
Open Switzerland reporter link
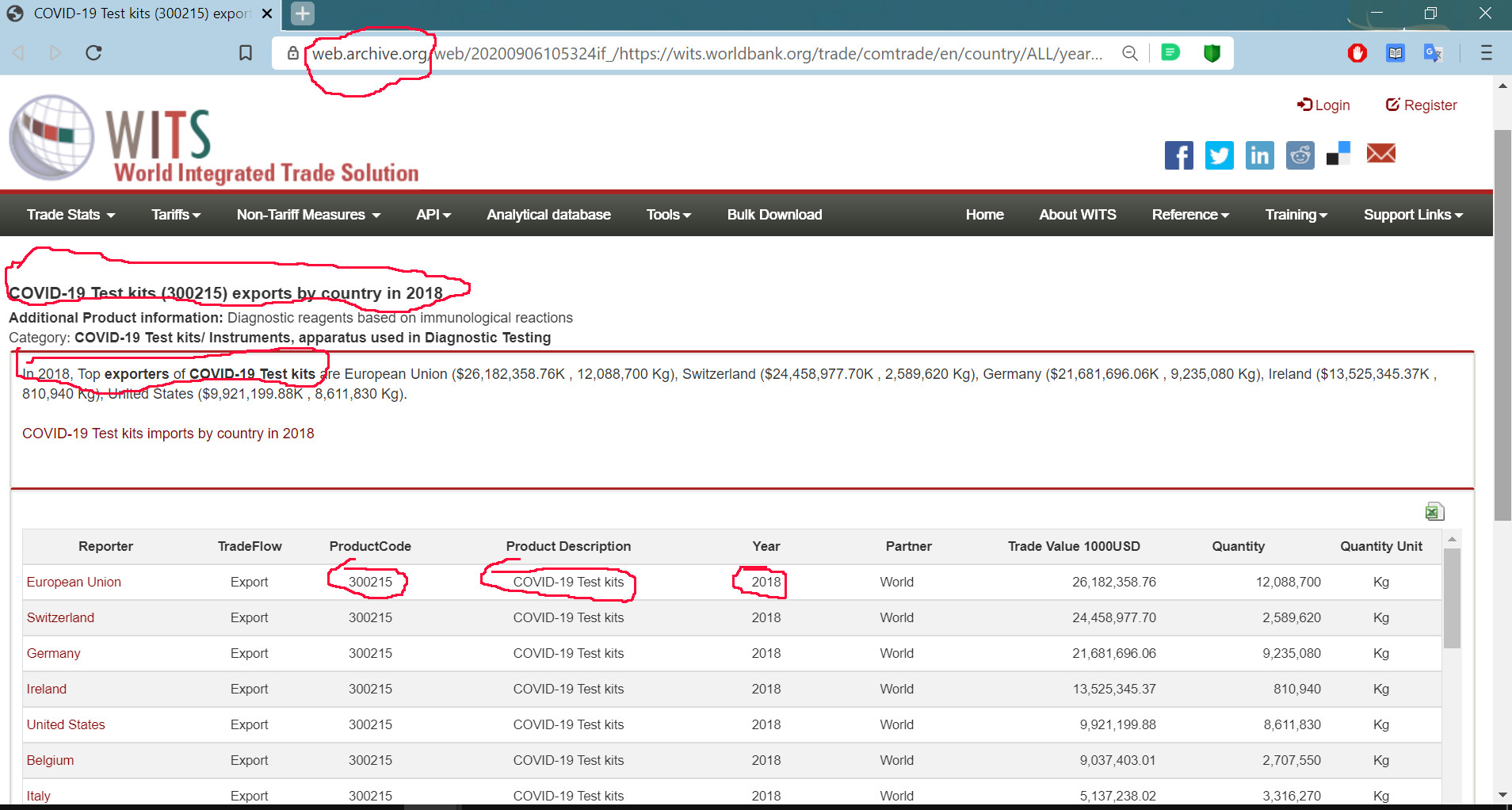tap(60, 617)
